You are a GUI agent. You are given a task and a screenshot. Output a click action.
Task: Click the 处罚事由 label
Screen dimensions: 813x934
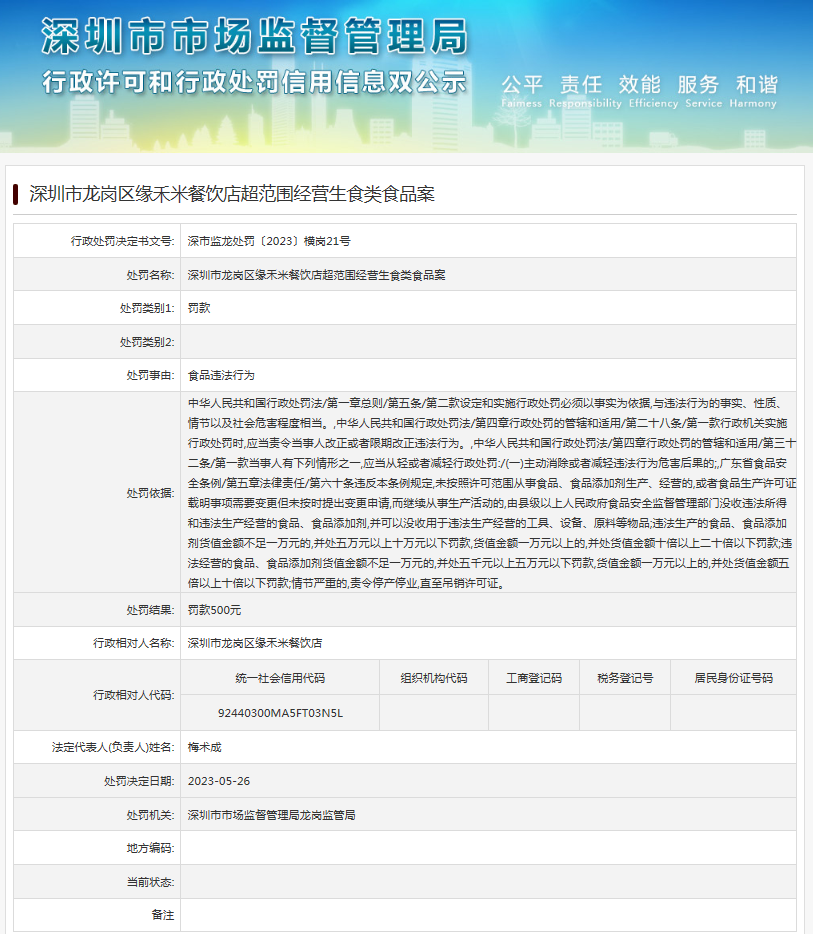tap(150, 375)
